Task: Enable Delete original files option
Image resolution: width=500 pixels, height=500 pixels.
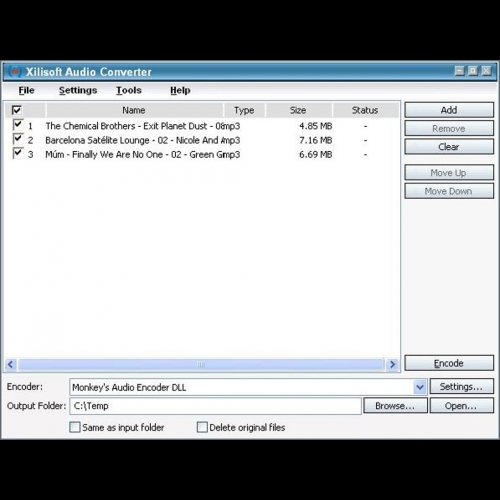Action: pos(202,427)
